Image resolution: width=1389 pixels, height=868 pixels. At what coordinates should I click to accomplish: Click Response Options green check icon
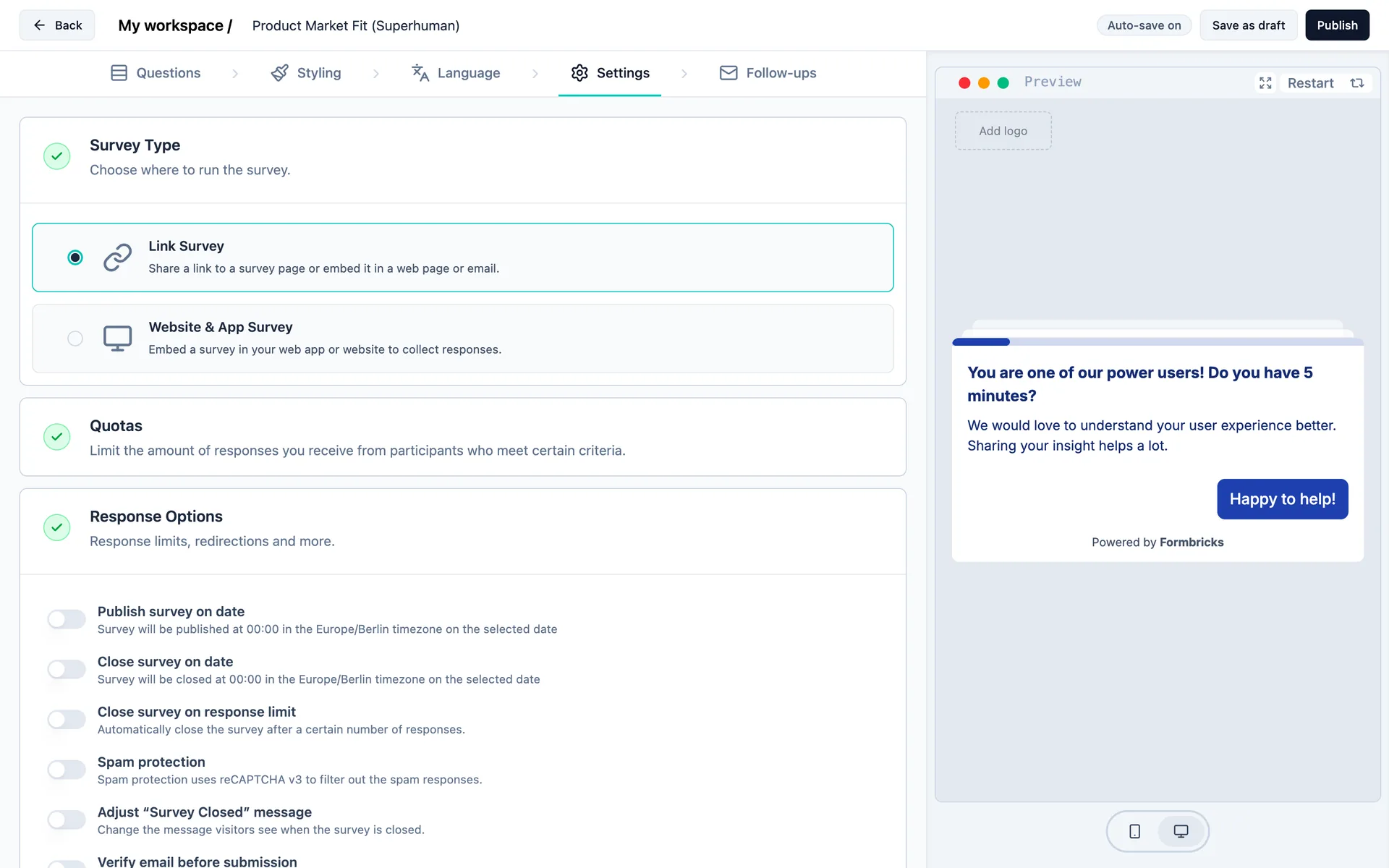[x=56, y=527]
